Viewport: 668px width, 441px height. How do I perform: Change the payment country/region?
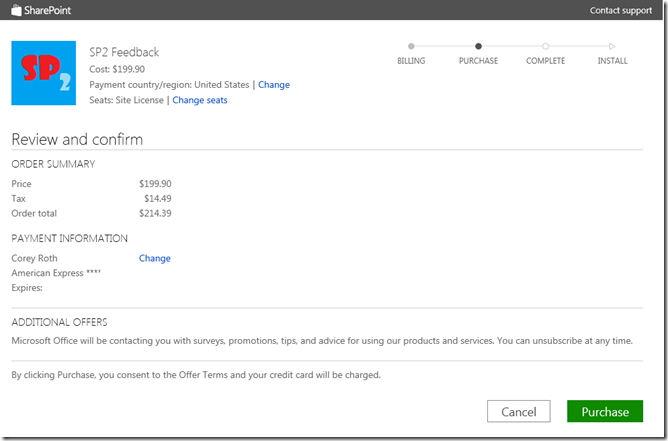(274, 84)
